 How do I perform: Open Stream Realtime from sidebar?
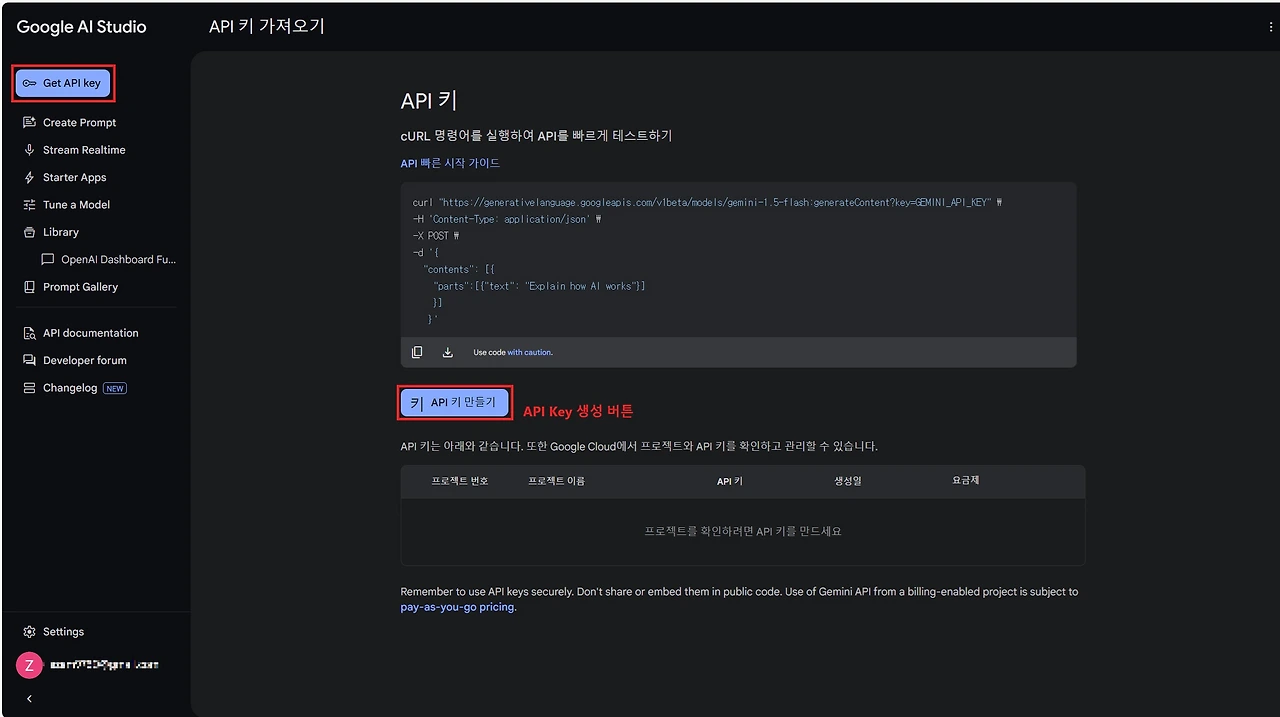click(84, 150)
